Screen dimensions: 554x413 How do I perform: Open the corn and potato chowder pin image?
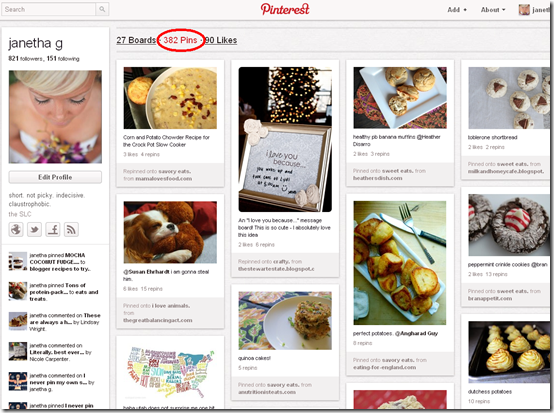pyautogui.click(x=170, y=98)
